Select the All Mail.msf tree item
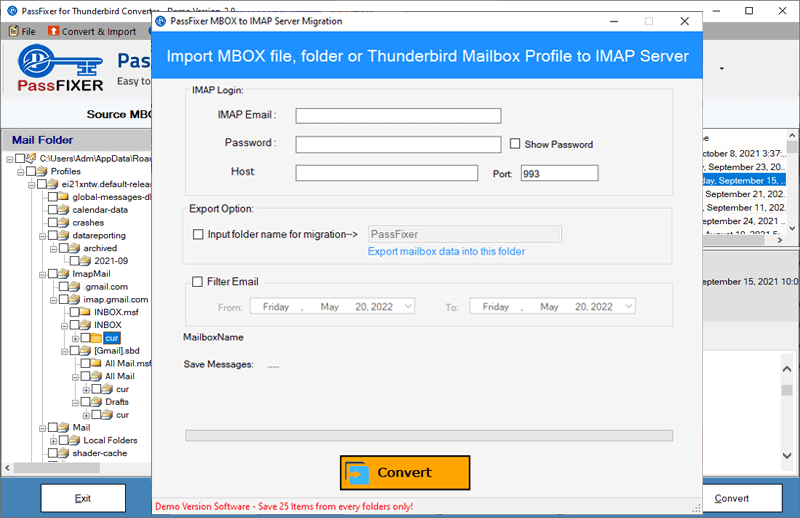 coord(128,363)
